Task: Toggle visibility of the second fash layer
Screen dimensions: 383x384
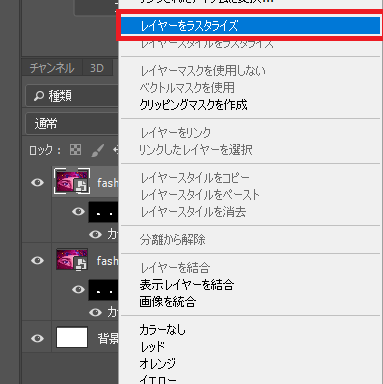Action: (x=37, y=260)
